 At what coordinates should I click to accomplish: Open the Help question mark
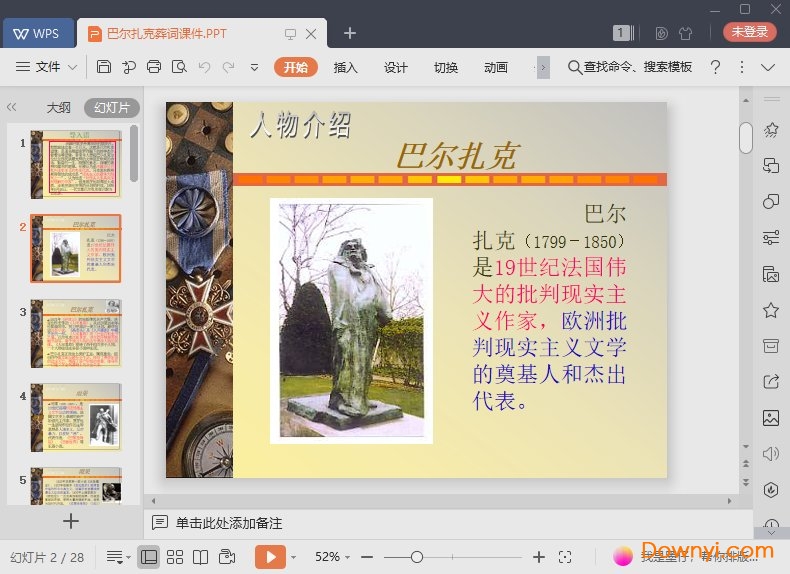click(x=715, y=67)
